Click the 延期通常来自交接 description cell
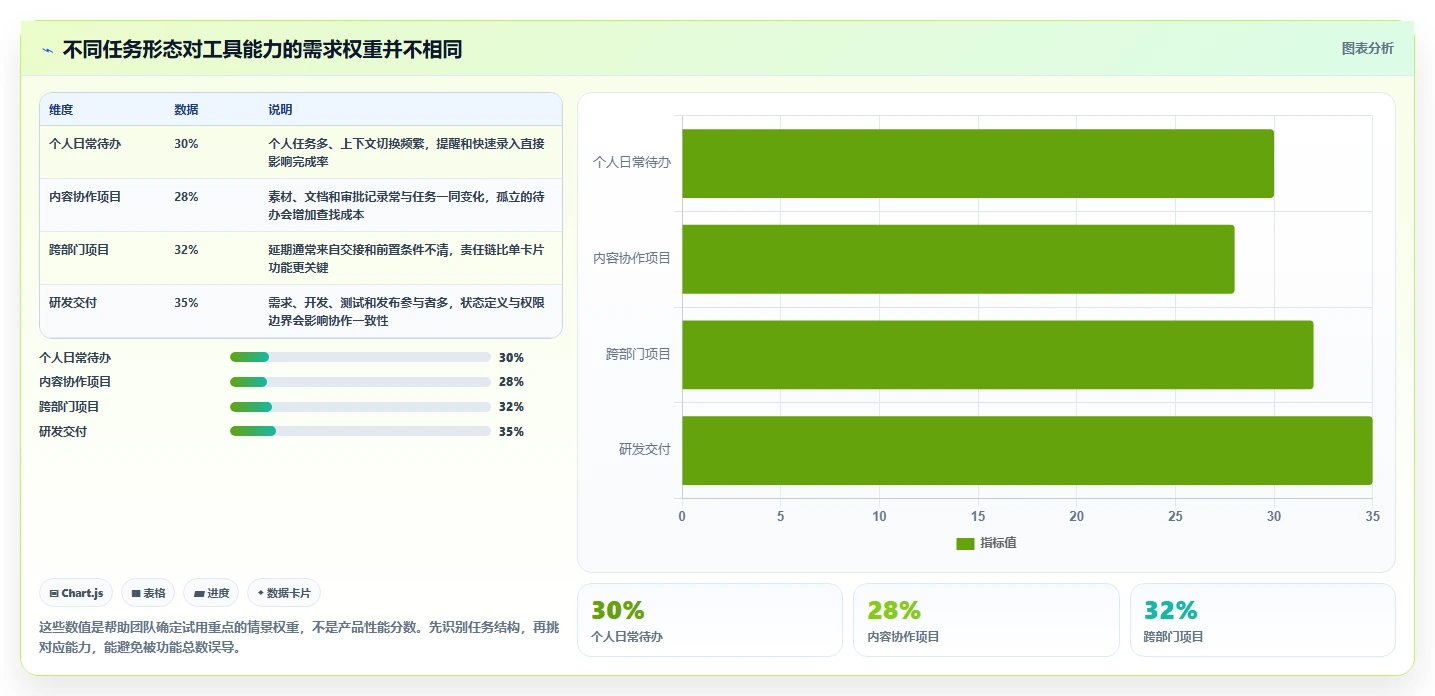The width and height of the screenshot is (1435, 696). [410, 258]
